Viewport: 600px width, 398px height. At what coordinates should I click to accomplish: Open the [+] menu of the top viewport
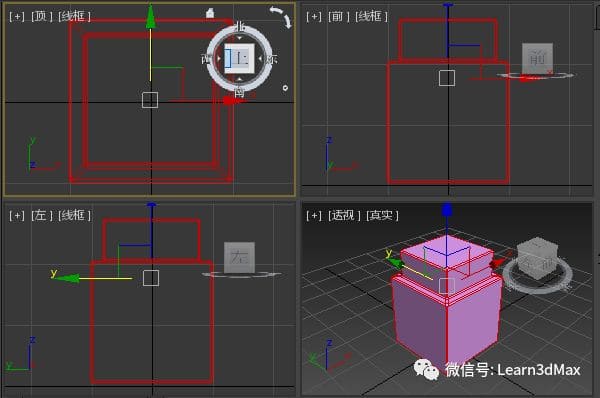coord(17,16)
